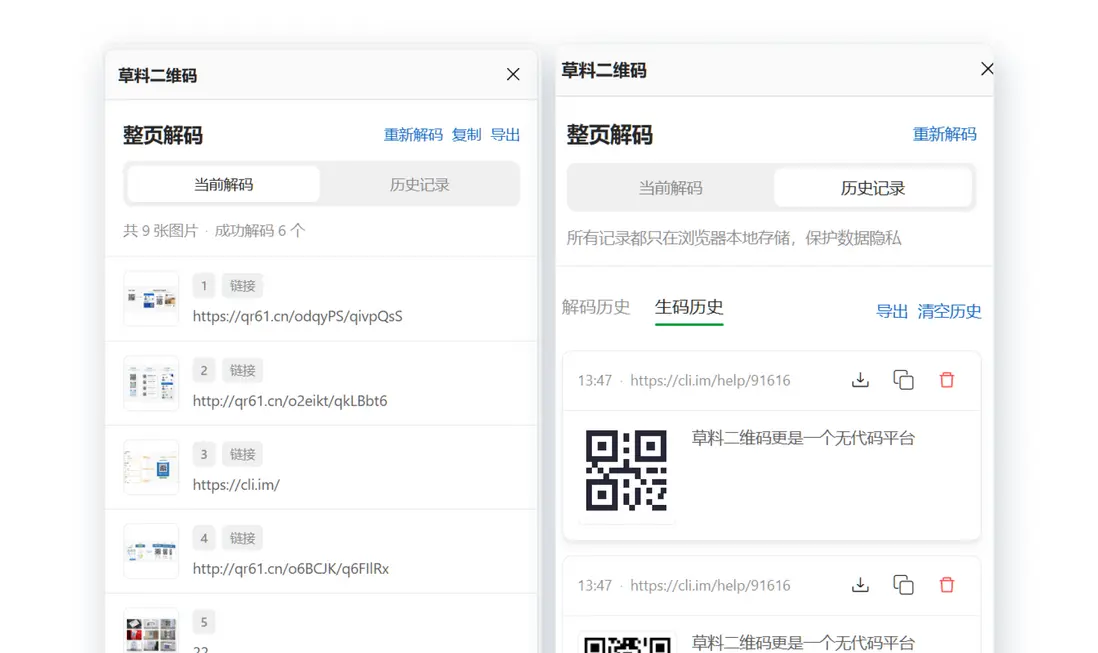Click second record's https://cli.im/help/91616 URL

[710, 586]
